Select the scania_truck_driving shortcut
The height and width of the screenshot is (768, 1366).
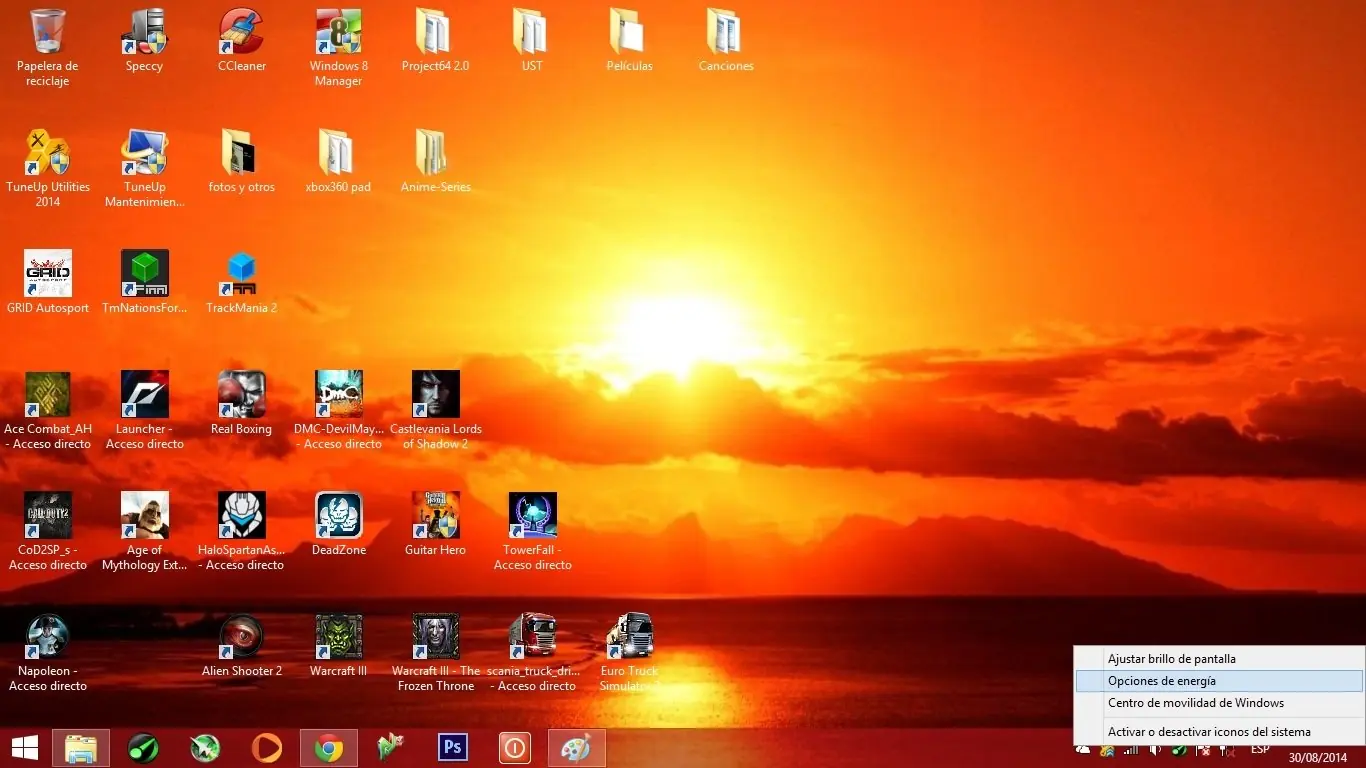[532, 652]
